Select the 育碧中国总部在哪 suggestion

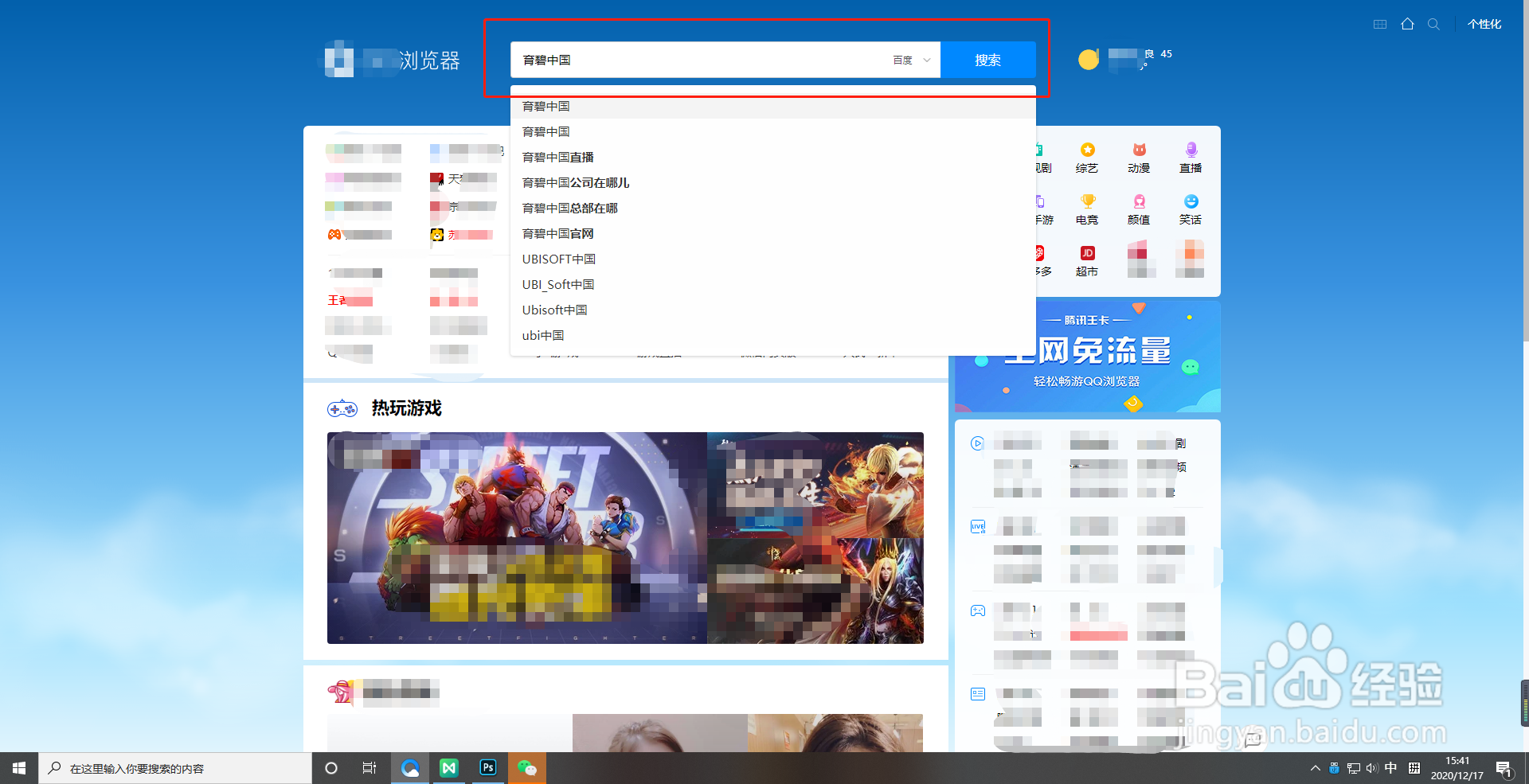tap(772, 209)
